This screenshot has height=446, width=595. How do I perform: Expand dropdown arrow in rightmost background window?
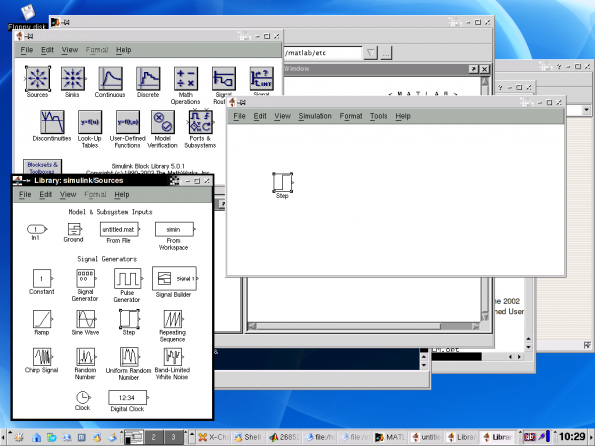click(x=587, y=110)
